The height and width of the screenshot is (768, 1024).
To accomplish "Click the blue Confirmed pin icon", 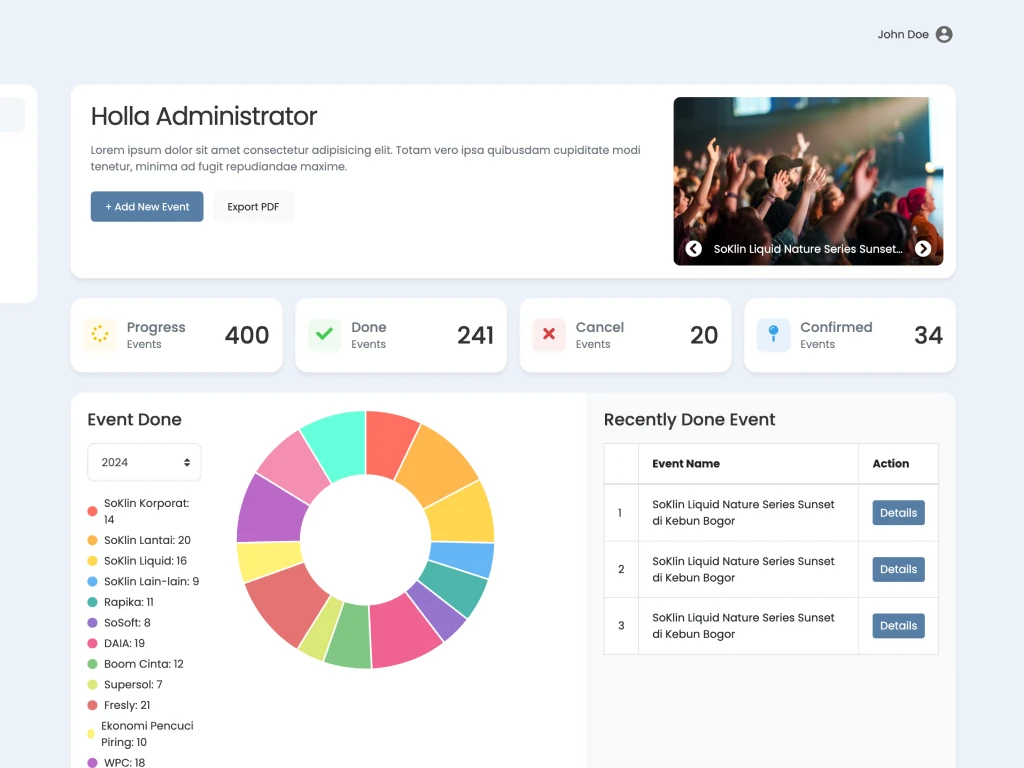I will coord(773,335).
